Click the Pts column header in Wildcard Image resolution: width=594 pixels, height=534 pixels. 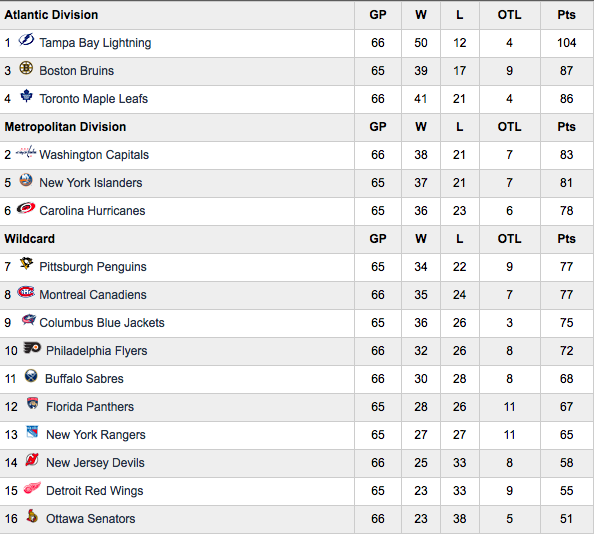click(566, 239)
